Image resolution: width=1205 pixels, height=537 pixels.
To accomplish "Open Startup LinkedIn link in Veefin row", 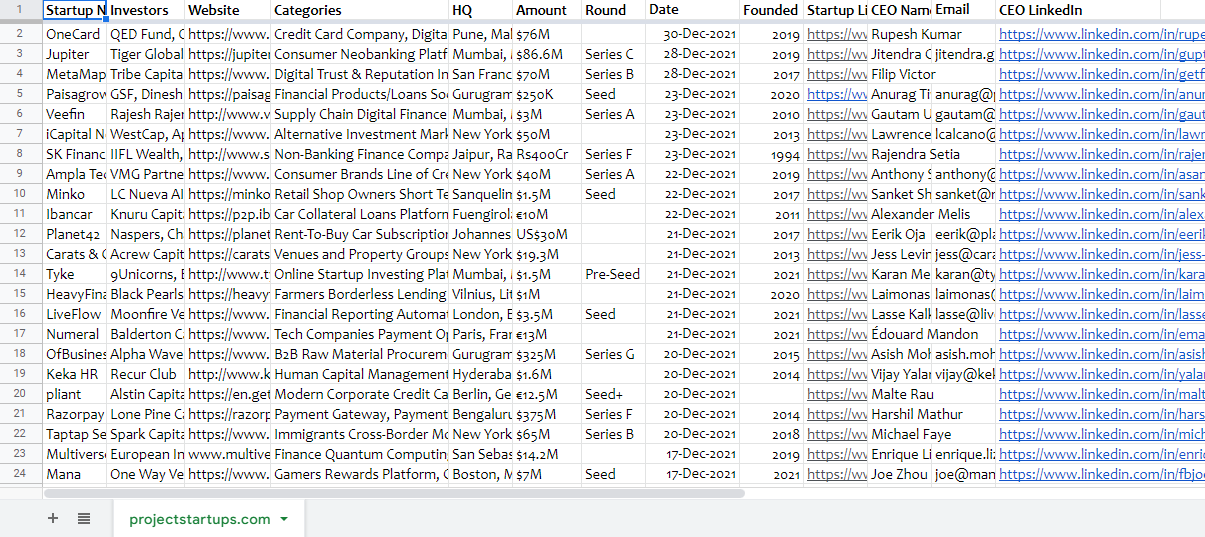I will pyautogui.click(x=837, y=114).
